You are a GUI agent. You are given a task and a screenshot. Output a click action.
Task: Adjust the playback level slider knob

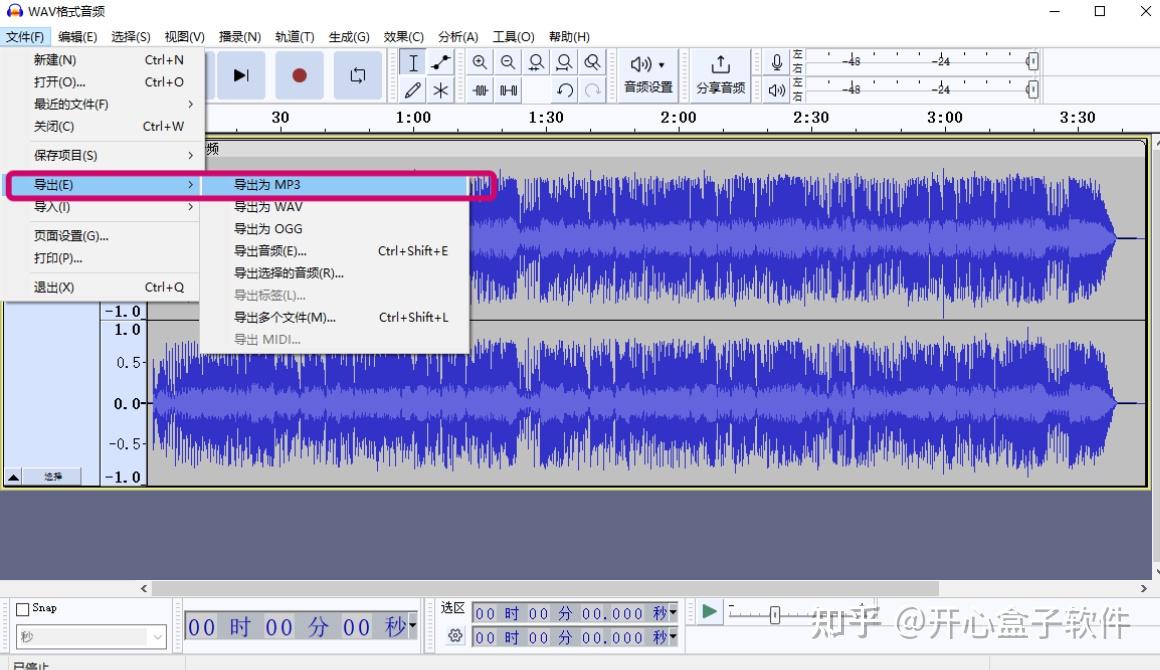[1032, 89]
